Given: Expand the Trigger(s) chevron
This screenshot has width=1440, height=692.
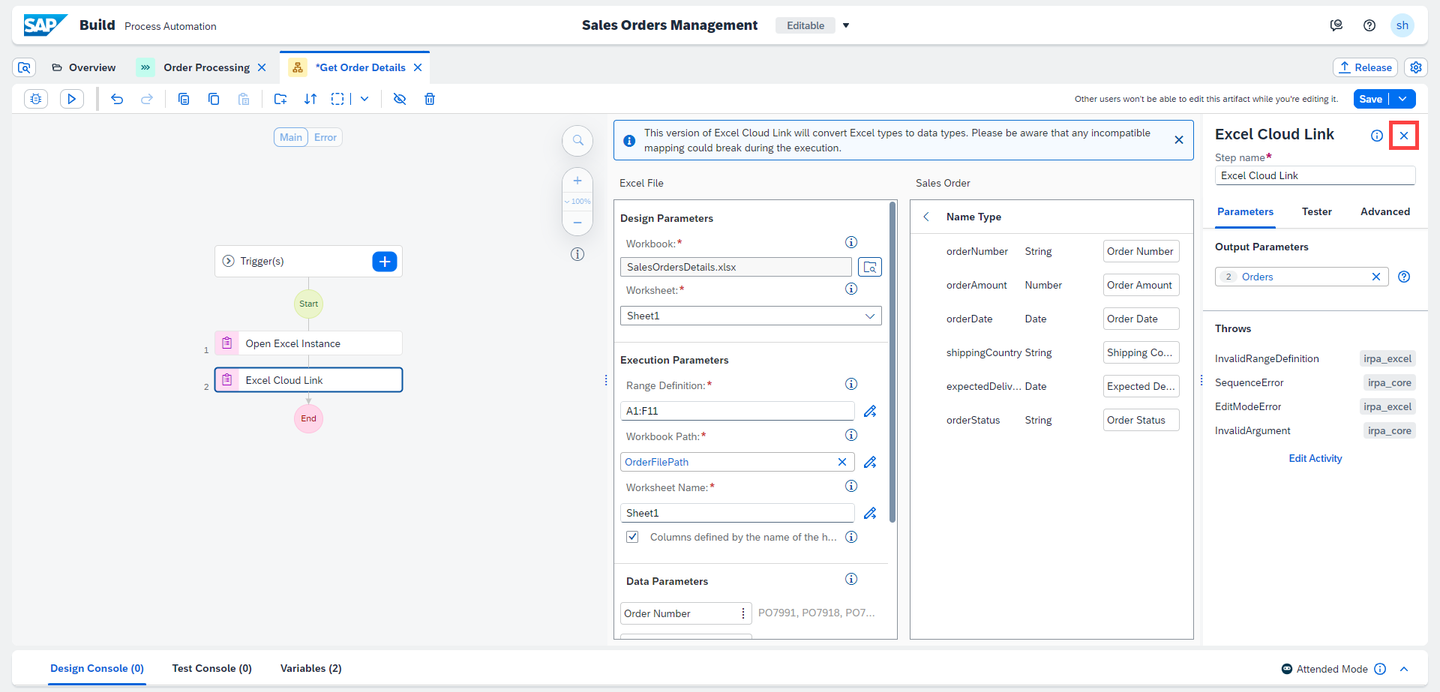Looking at the screenshot, I should [228, 261].
